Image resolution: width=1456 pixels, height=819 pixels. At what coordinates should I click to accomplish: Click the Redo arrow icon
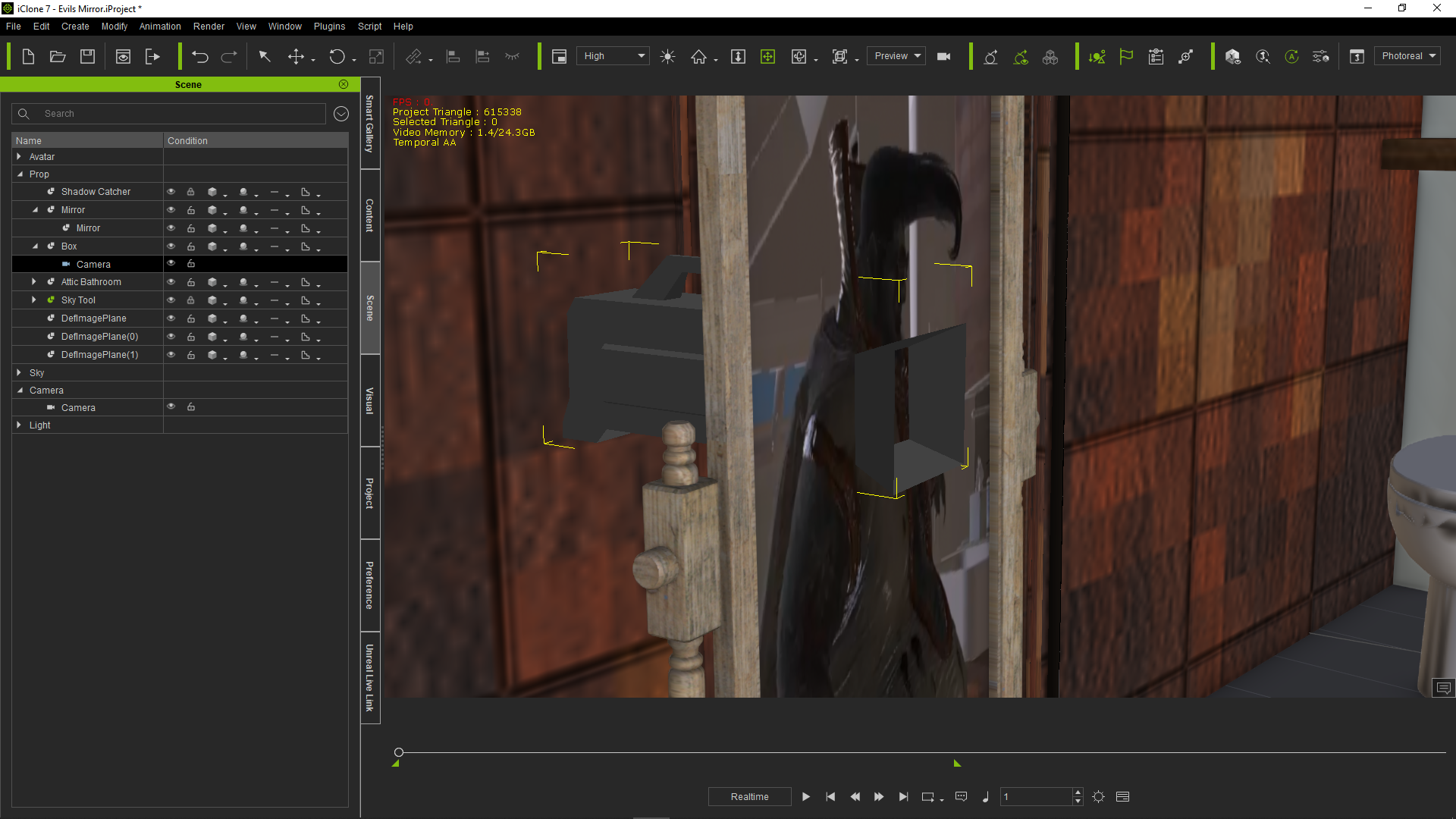[229, 56]
